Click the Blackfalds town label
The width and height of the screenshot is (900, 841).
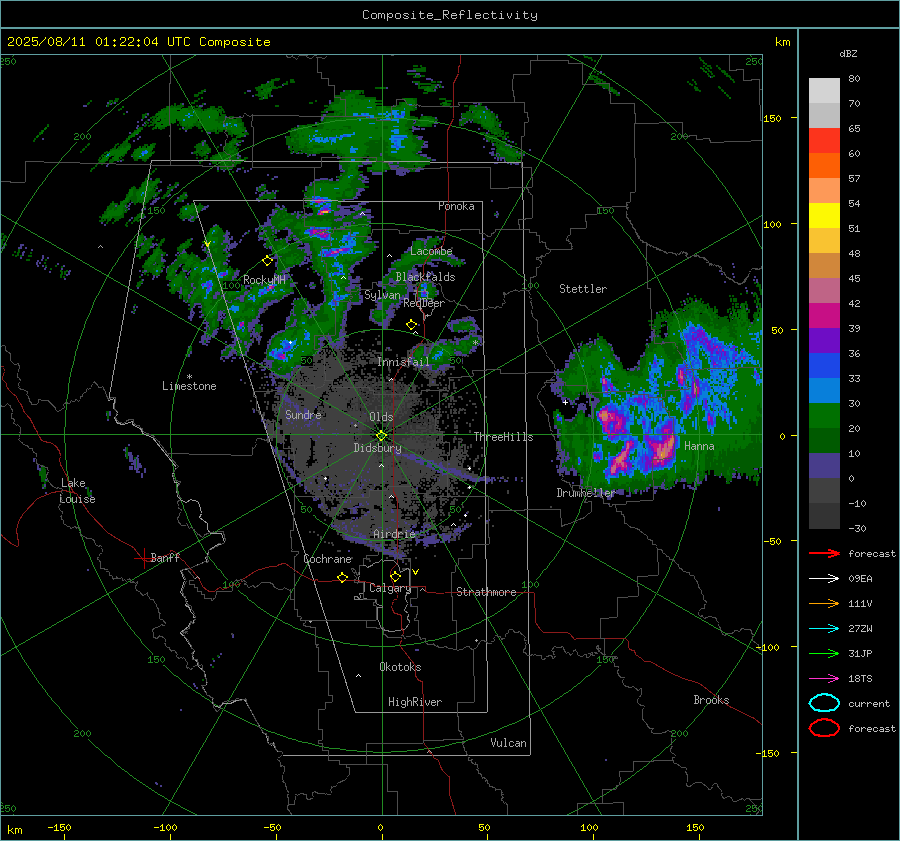point(425,277)
